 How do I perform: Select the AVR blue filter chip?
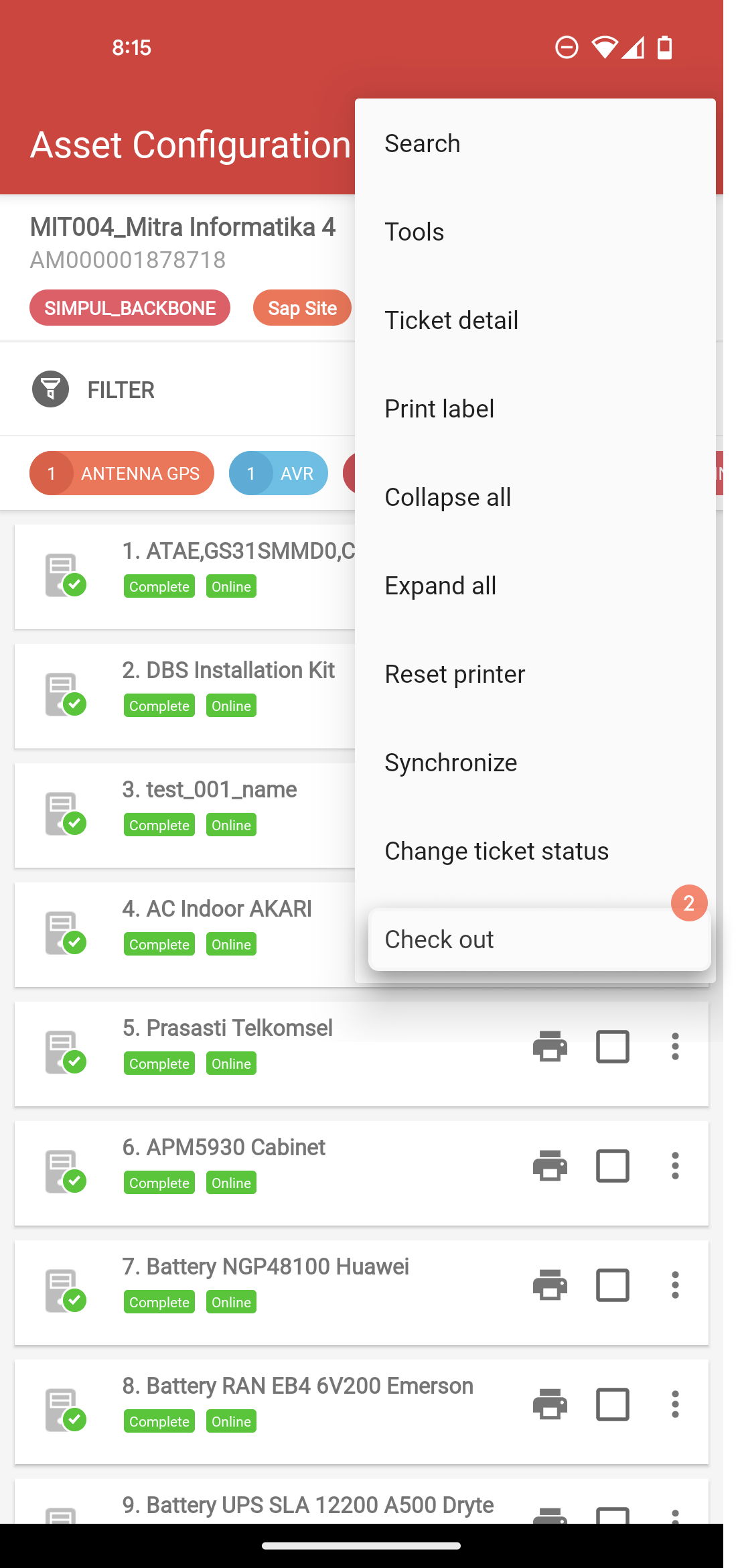point(279,473)
